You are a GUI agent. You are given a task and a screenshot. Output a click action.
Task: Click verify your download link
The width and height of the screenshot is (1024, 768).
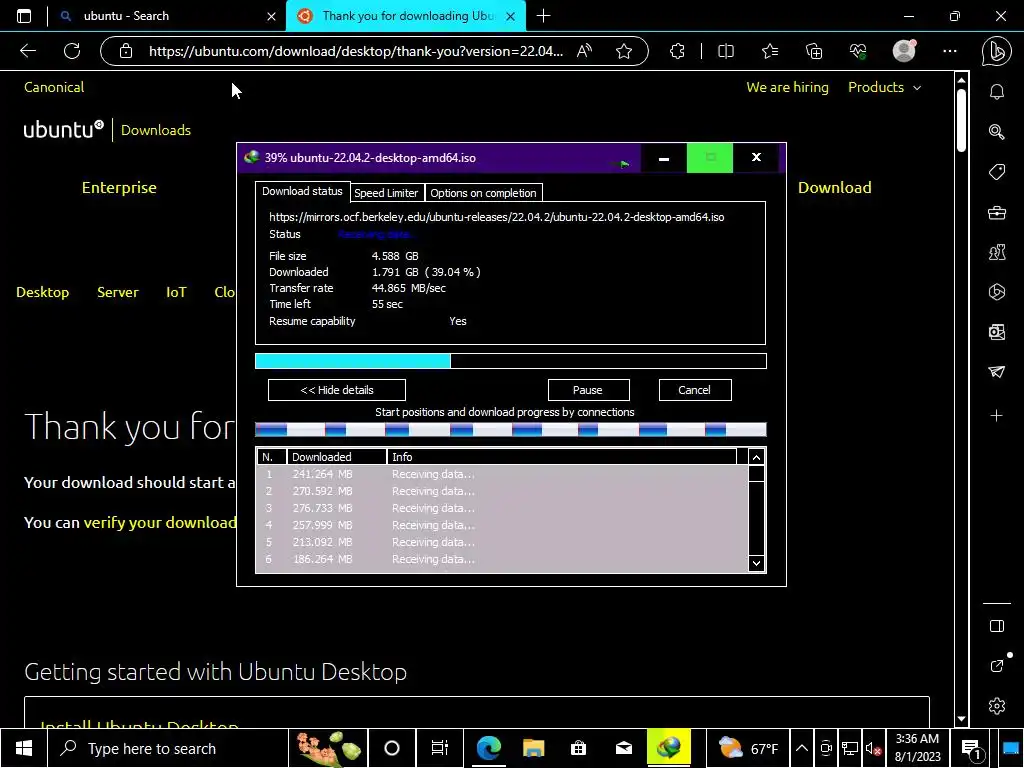click(x=160, y=522)
